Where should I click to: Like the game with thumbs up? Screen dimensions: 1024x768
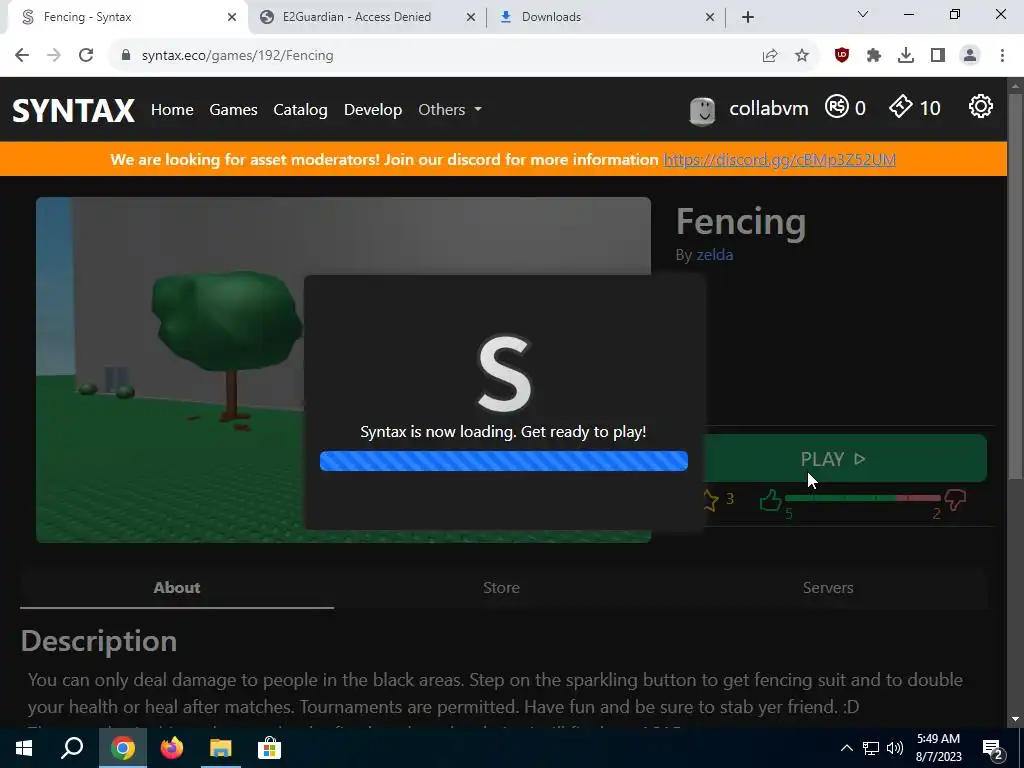click(x=771, y=501)
